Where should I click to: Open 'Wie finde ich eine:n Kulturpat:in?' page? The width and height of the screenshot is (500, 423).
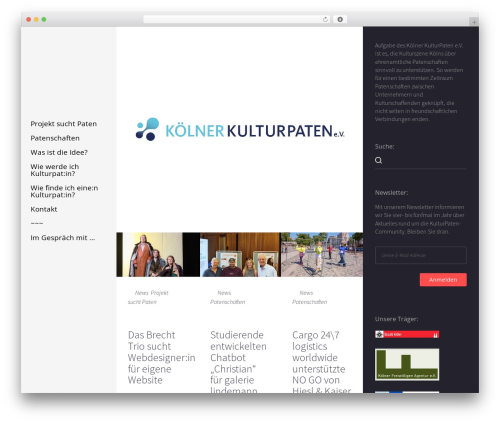(64, 191)
